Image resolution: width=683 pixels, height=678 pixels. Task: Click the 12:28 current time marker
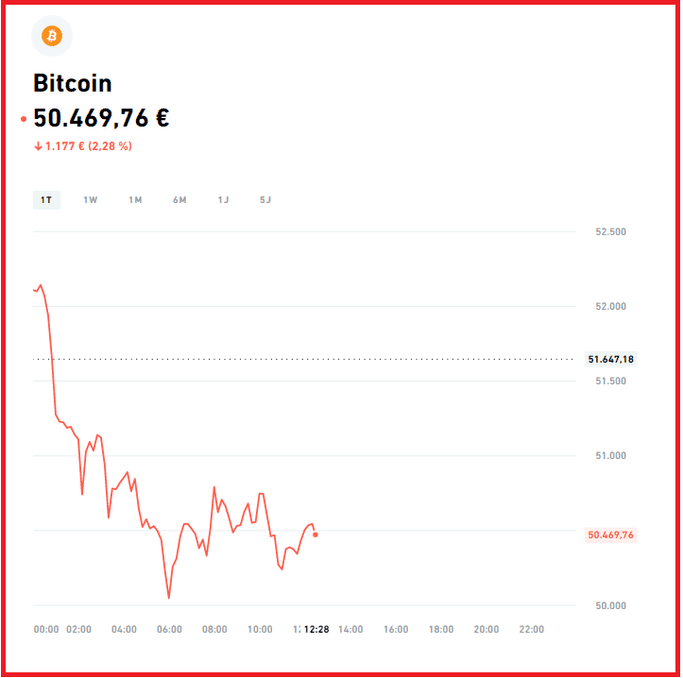pos(316,629)
